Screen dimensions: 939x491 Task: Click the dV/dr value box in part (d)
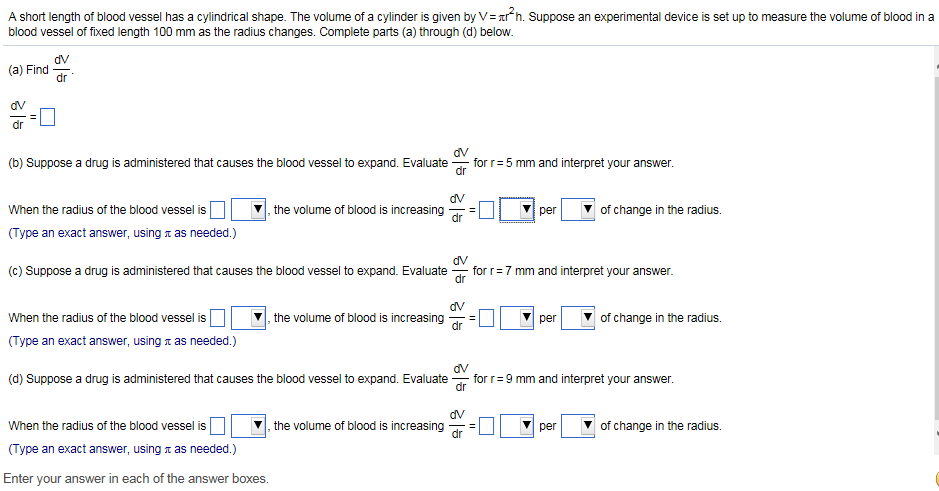[485, 426]
